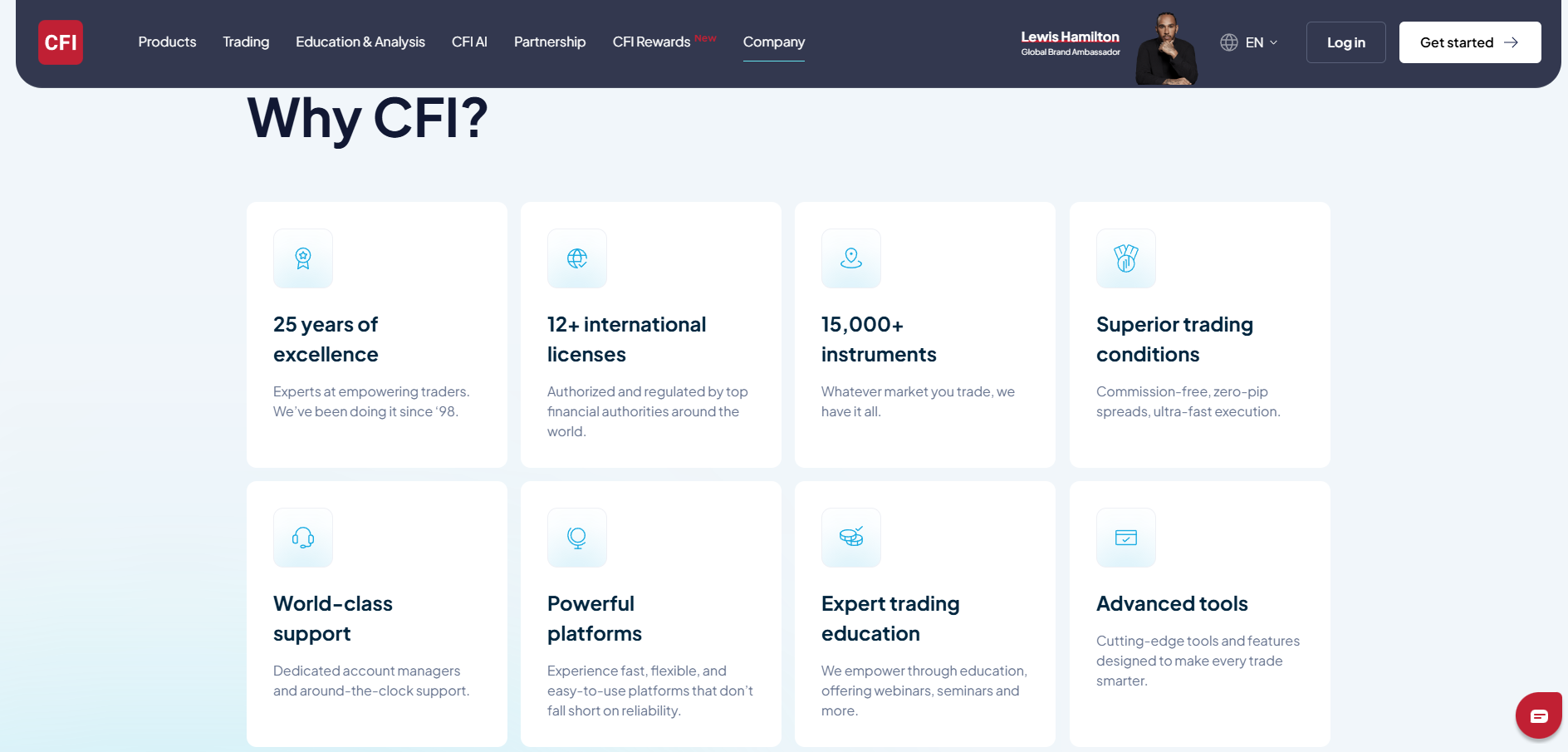The width and height of the screenshot is (1568, 752).
Task: Go to CFI AI page
Action: [469, 42]
